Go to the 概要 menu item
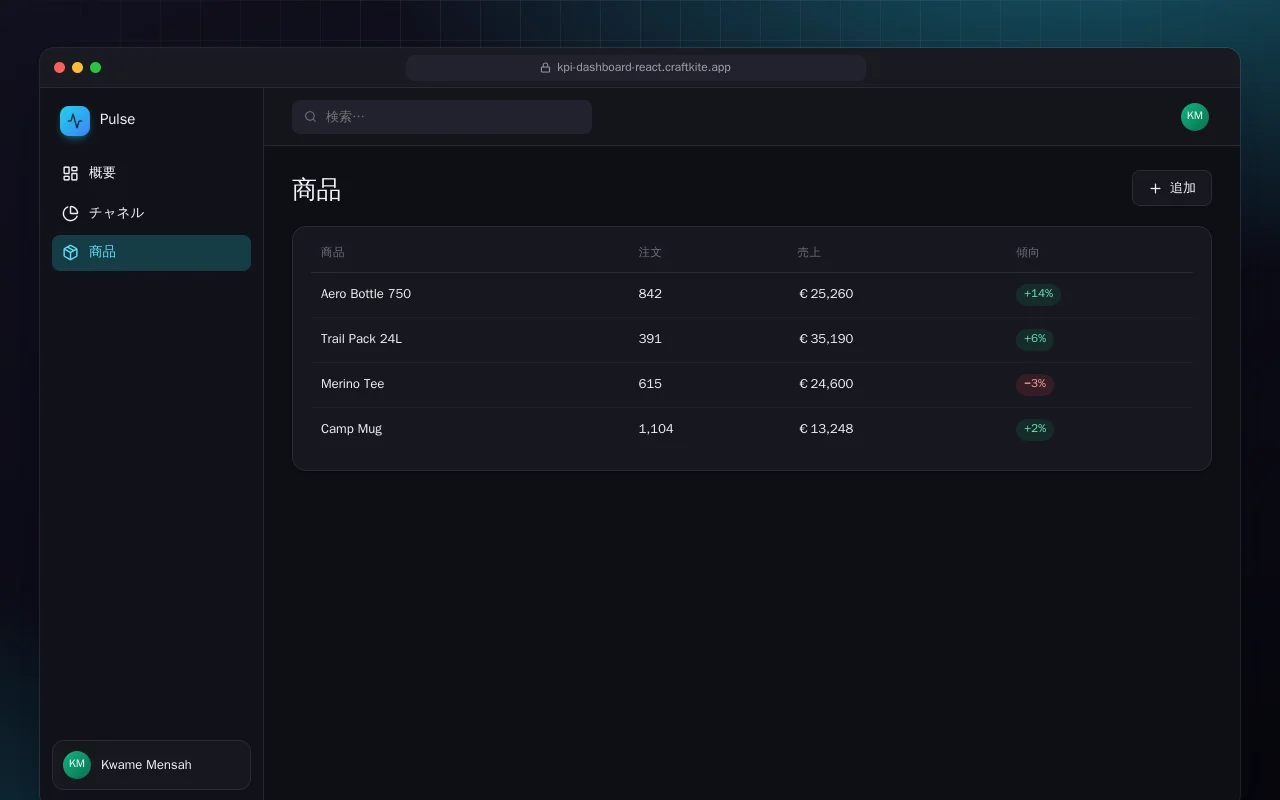 (x=151, y=173)
